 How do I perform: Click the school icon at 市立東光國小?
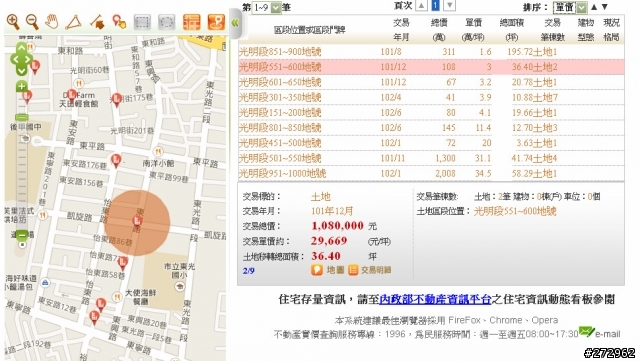click(180, 286)
